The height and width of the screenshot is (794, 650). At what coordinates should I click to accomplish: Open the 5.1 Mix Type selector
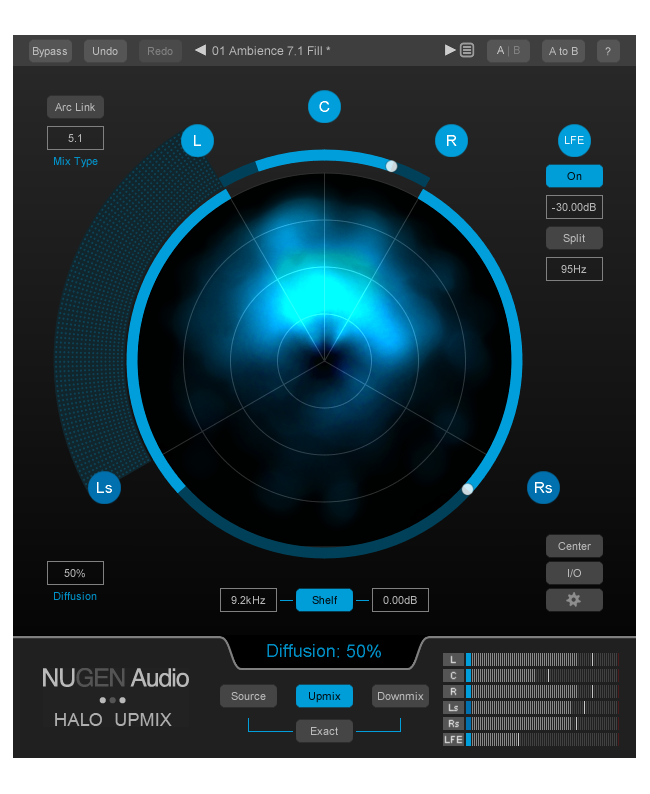point(75,138)
